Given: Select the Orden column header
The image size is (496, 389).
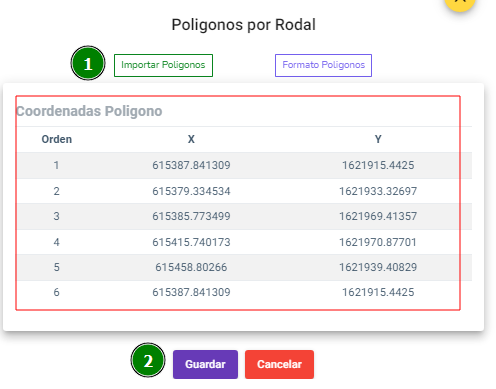Looking at the screenshot, I should [57, 139].
